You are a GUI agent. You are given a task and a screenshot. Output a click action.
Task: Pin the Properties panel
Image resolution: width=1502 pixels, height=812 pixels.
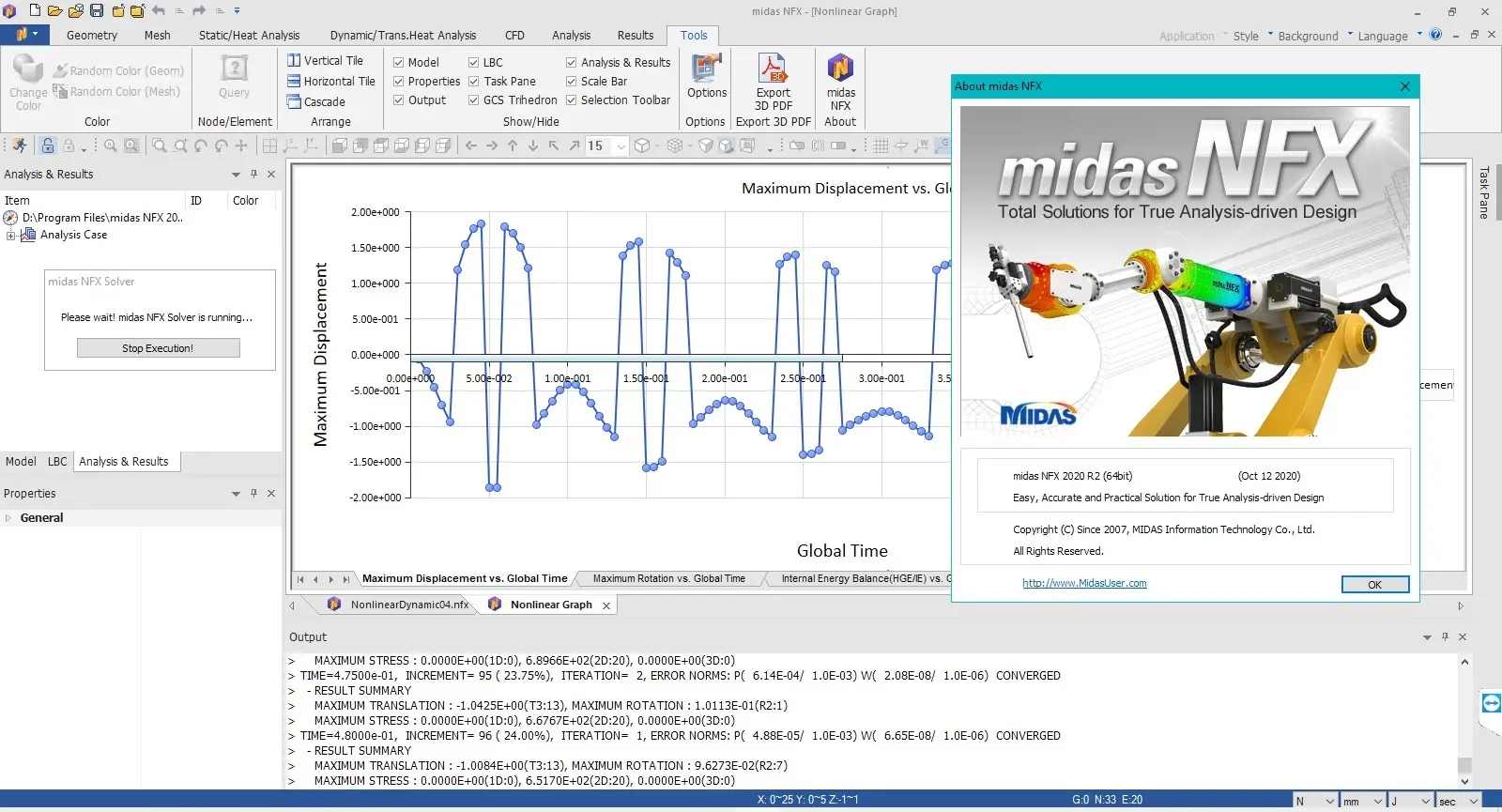pyautogui.click(x=253, y=493)
